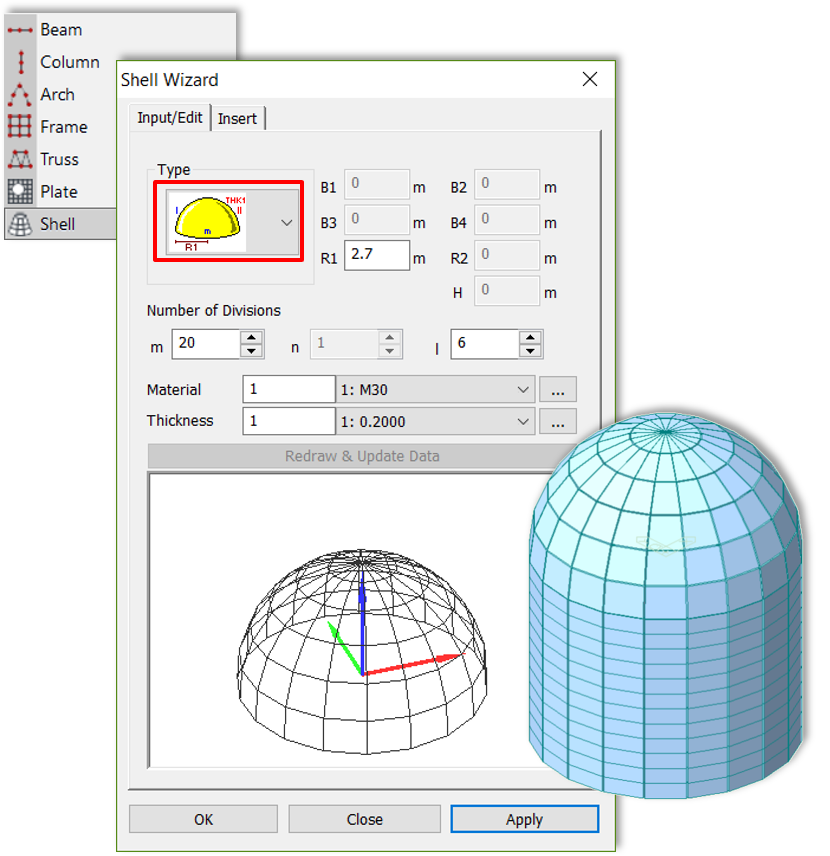Select the Plate wizard icon

point(20,191)
